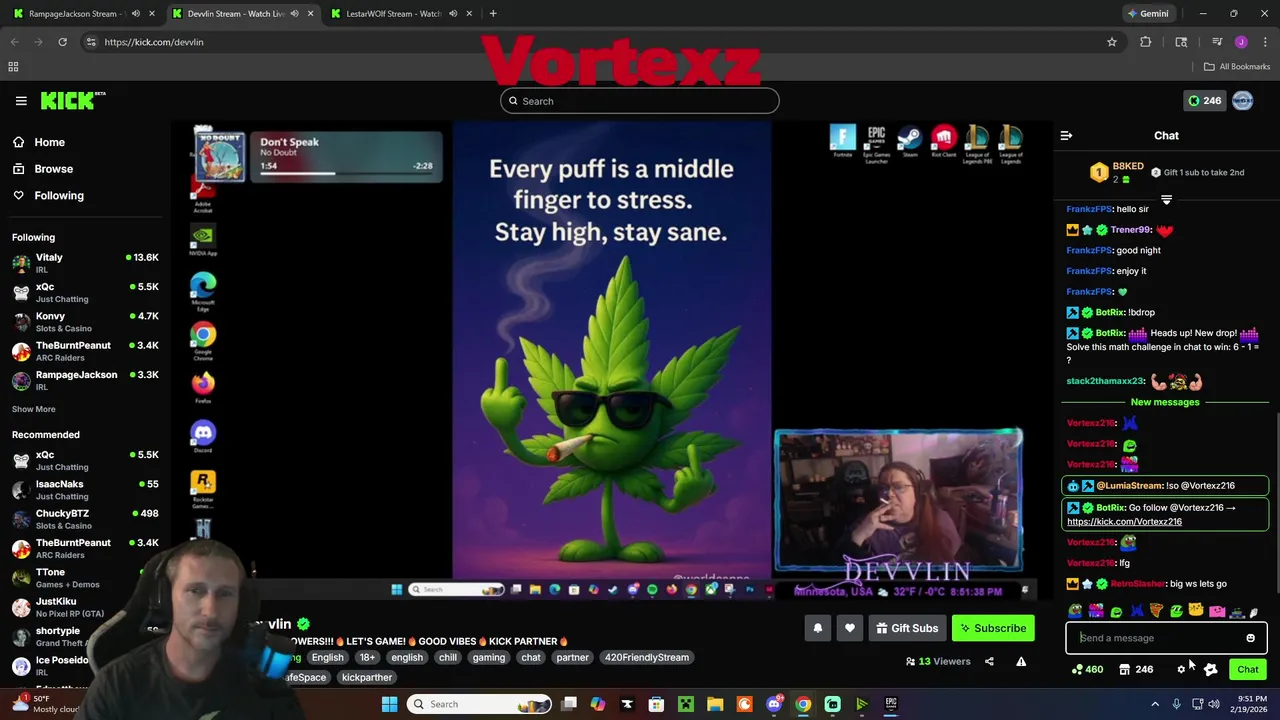Open the browser extensions puzzle icon

(x=1146, y=42)
